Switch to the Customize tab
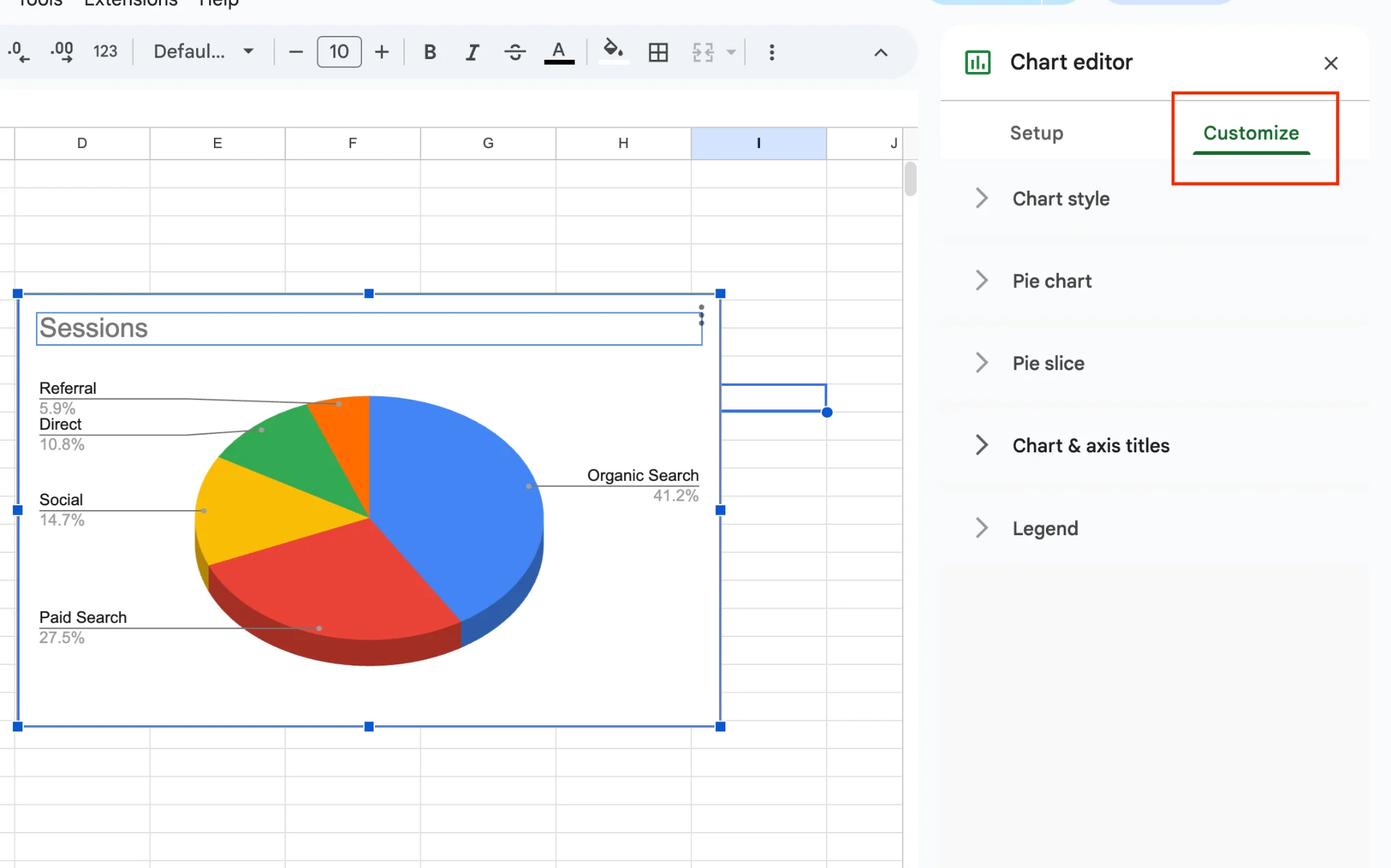Screen dimensions: 1391x868 [x=1251, y=133]
